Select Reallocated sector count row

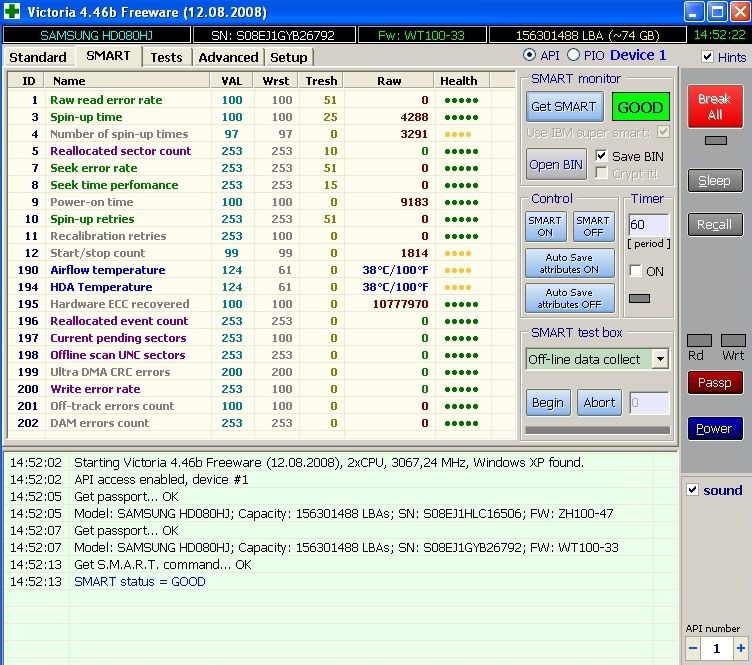point(261,151)
